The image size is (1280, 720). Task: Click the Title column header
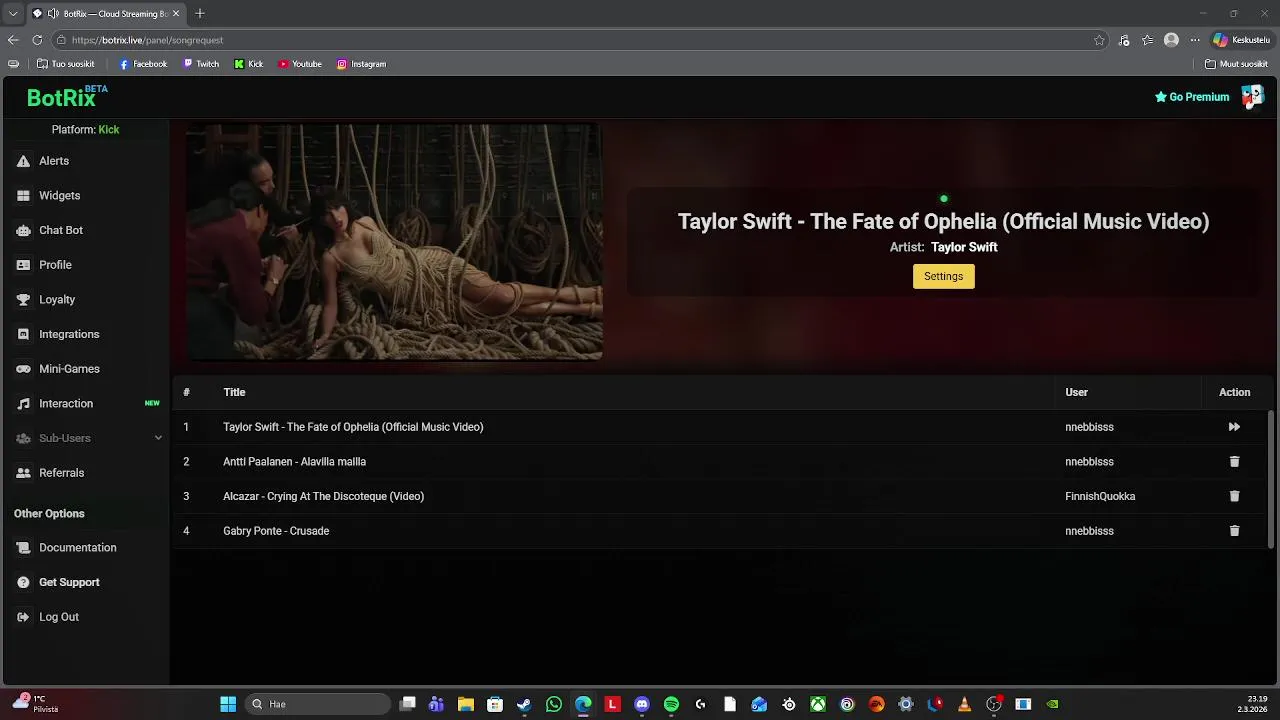coord(234,392)
